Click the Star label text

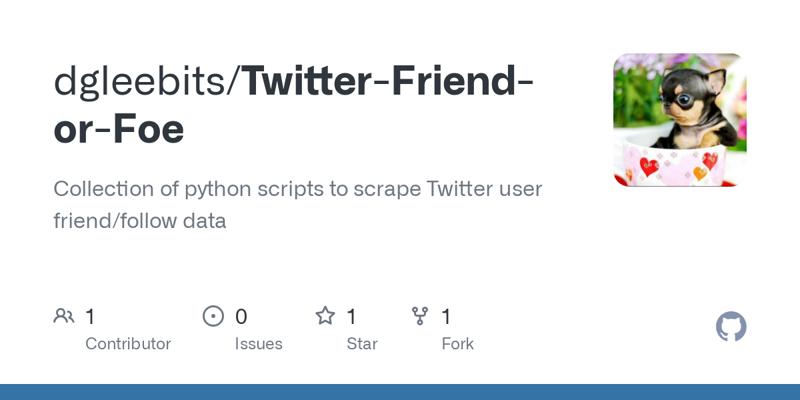pyautogui.click(x=362, y=343)
